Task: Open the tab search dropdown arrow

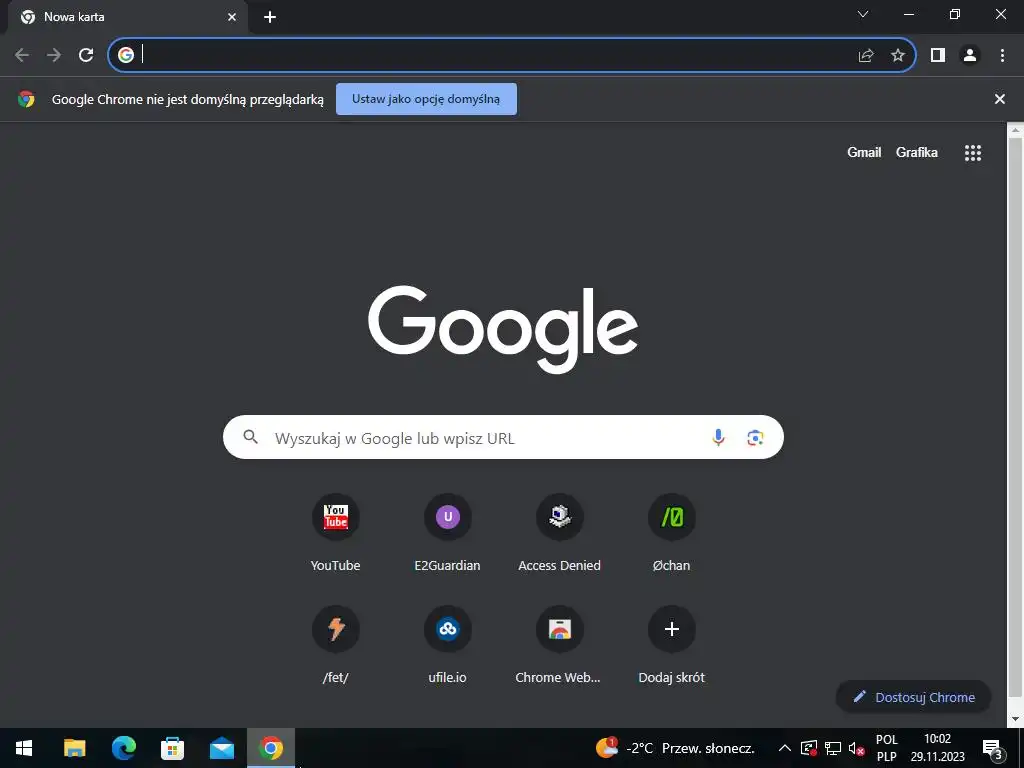Action: (x=863, y=14)
